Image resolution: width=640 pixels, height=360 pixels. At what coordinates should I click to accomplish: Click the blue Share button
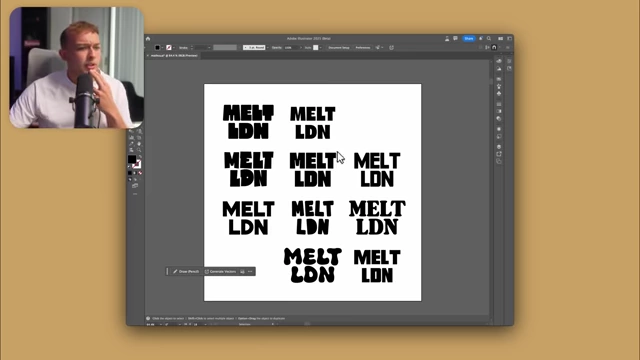tap(469, 38)
